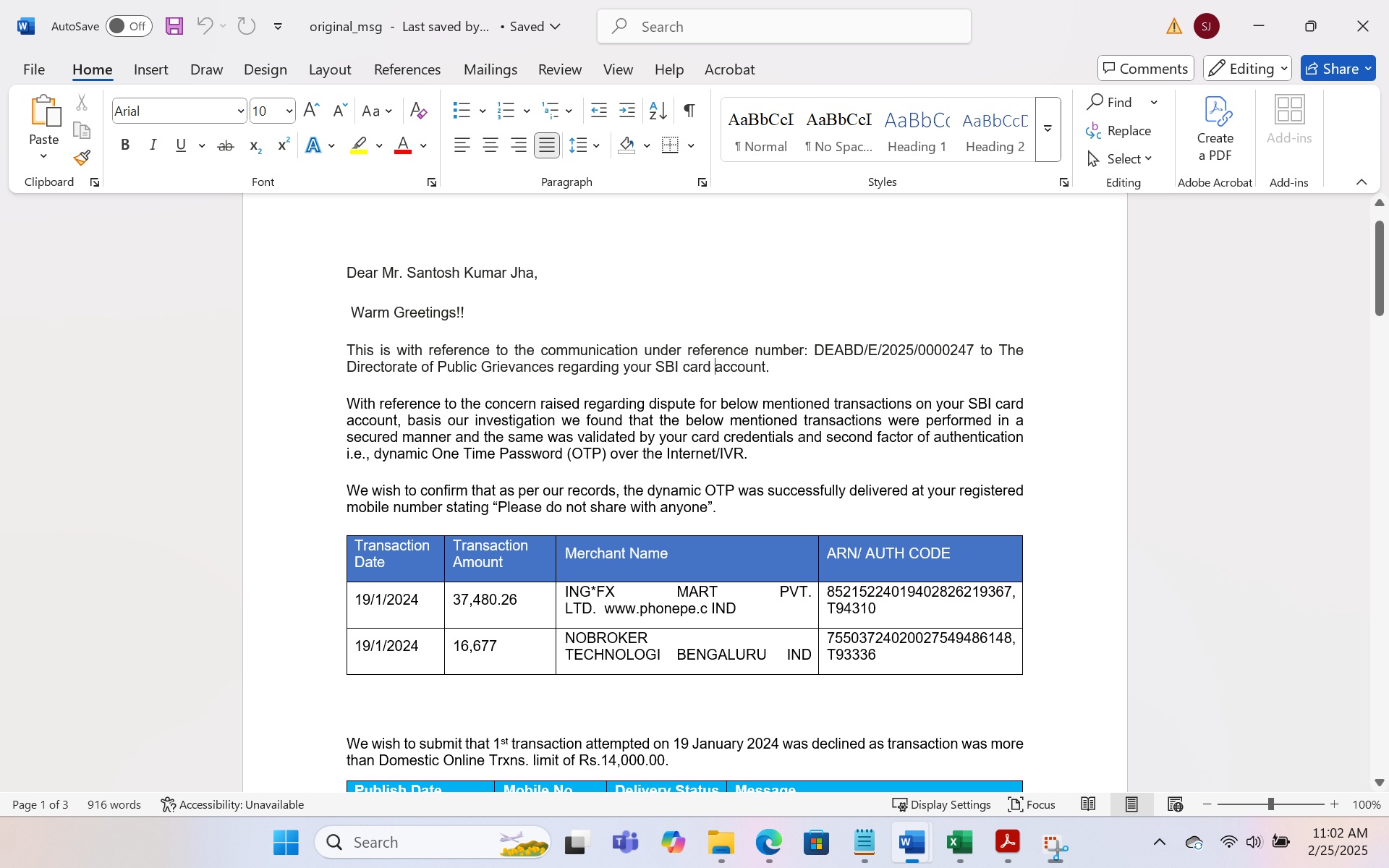
Task: Switch to the Mailings tab
Action: [490, 69]
